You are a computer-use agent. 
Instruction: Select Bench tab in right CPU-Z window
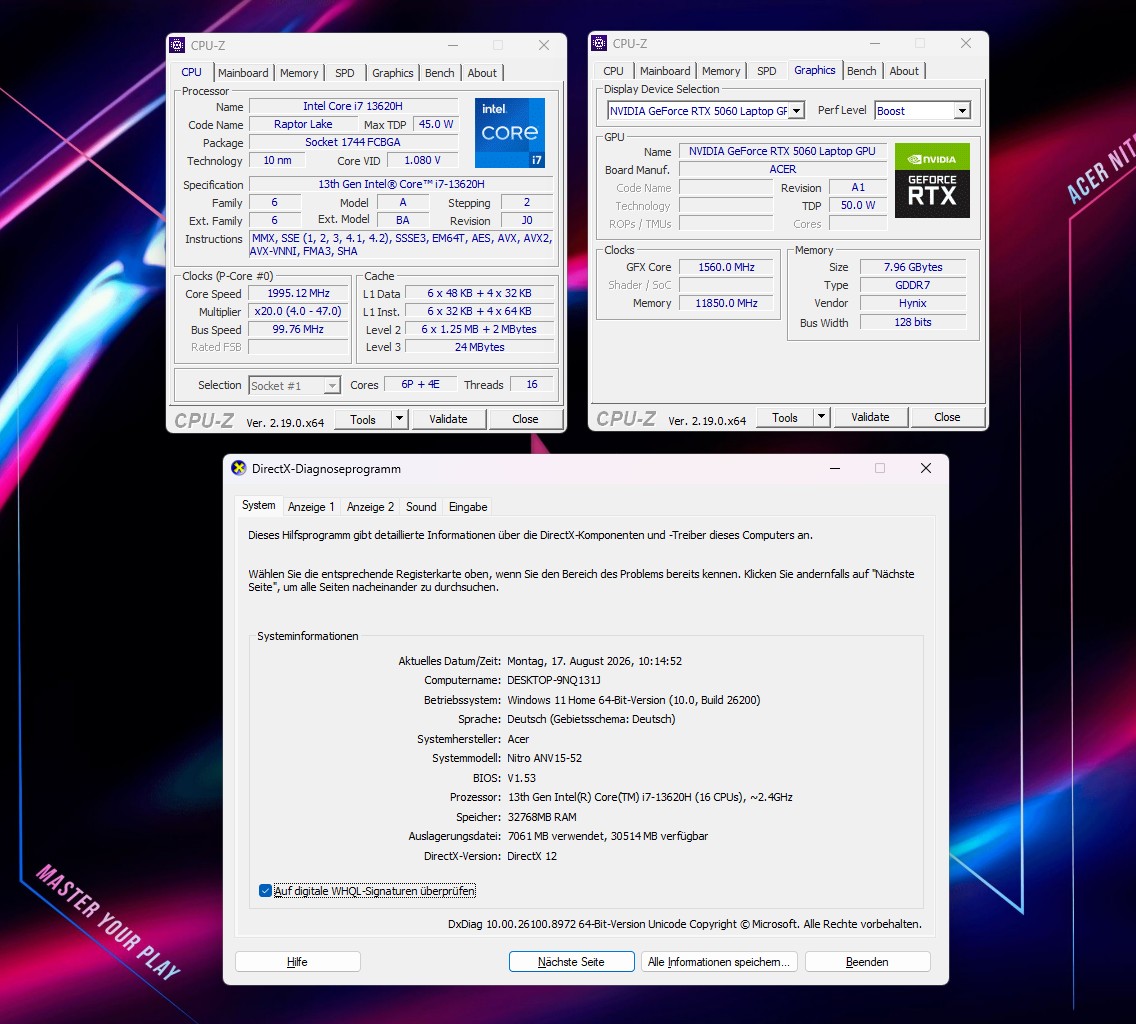coord(861,71)
